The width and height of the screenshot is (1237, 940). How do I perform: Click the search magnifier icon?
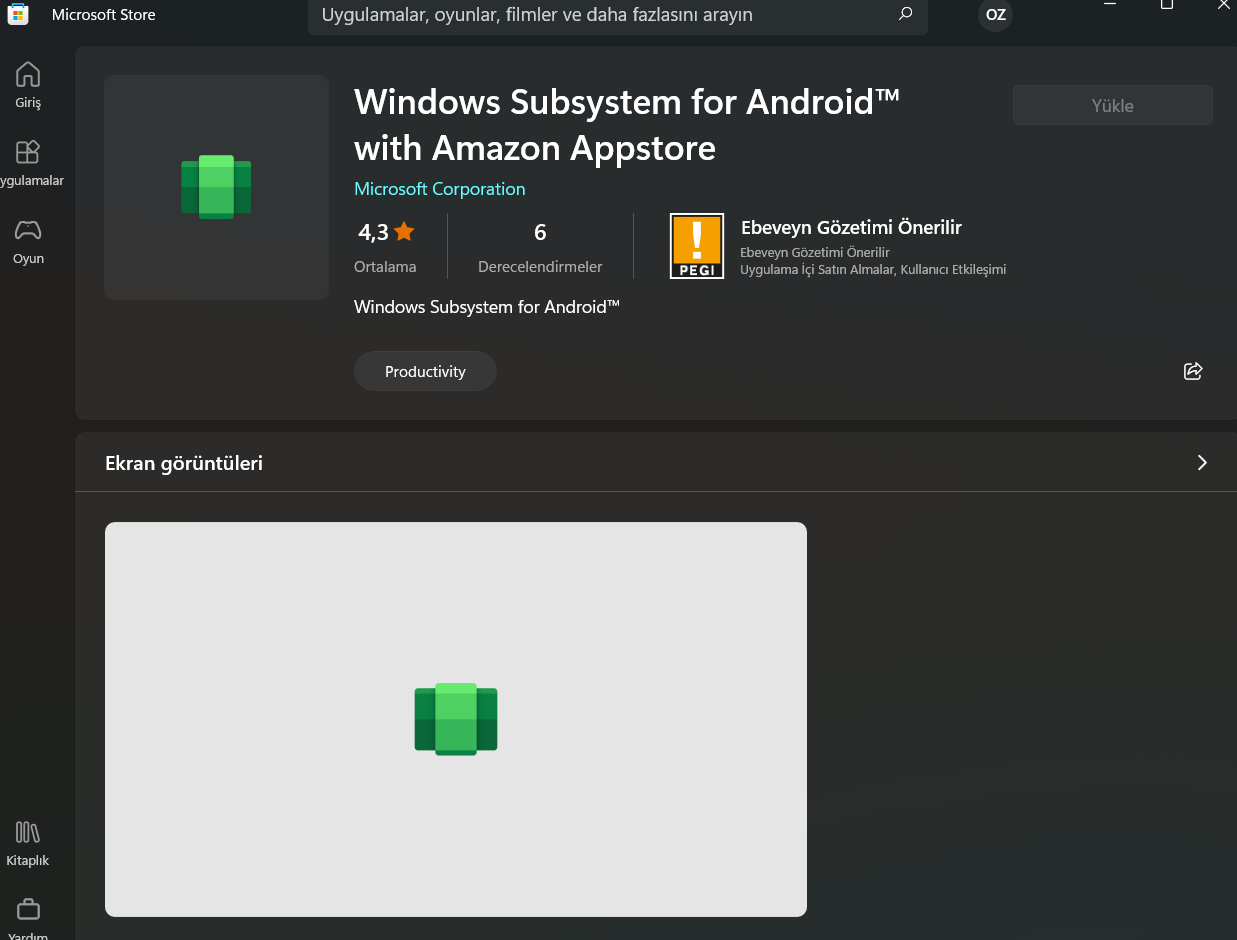point(906,14)
